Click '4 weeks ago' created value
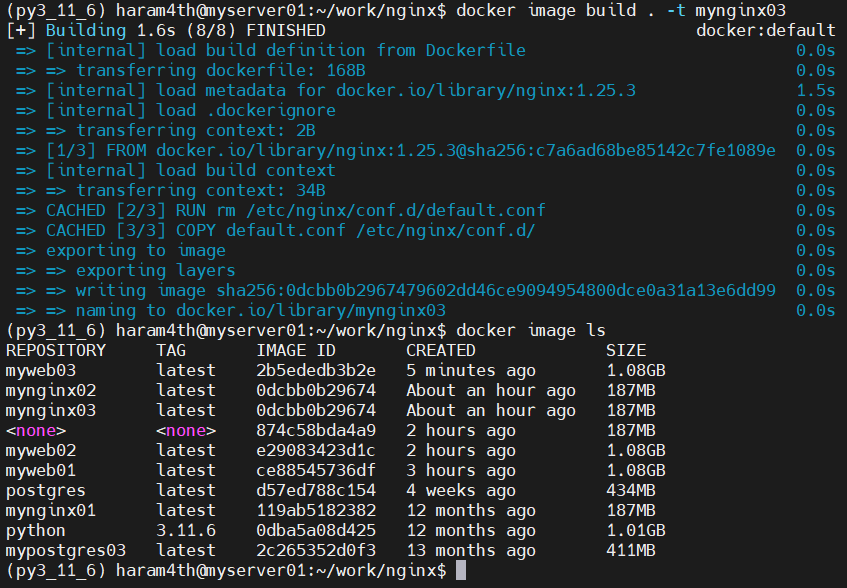This screenshot has height=588, width=847. pyautogui.click(x=461, y=490)
